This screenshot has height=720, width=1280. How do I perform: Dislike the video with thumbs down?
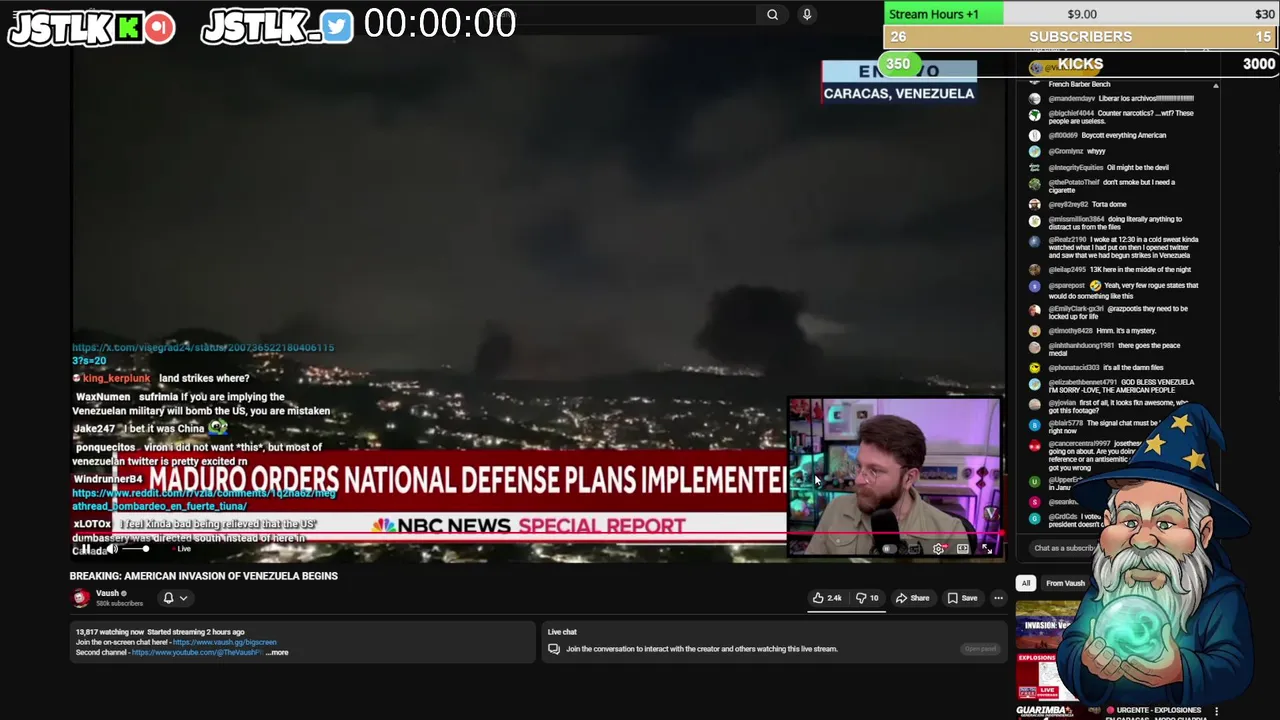867,598
